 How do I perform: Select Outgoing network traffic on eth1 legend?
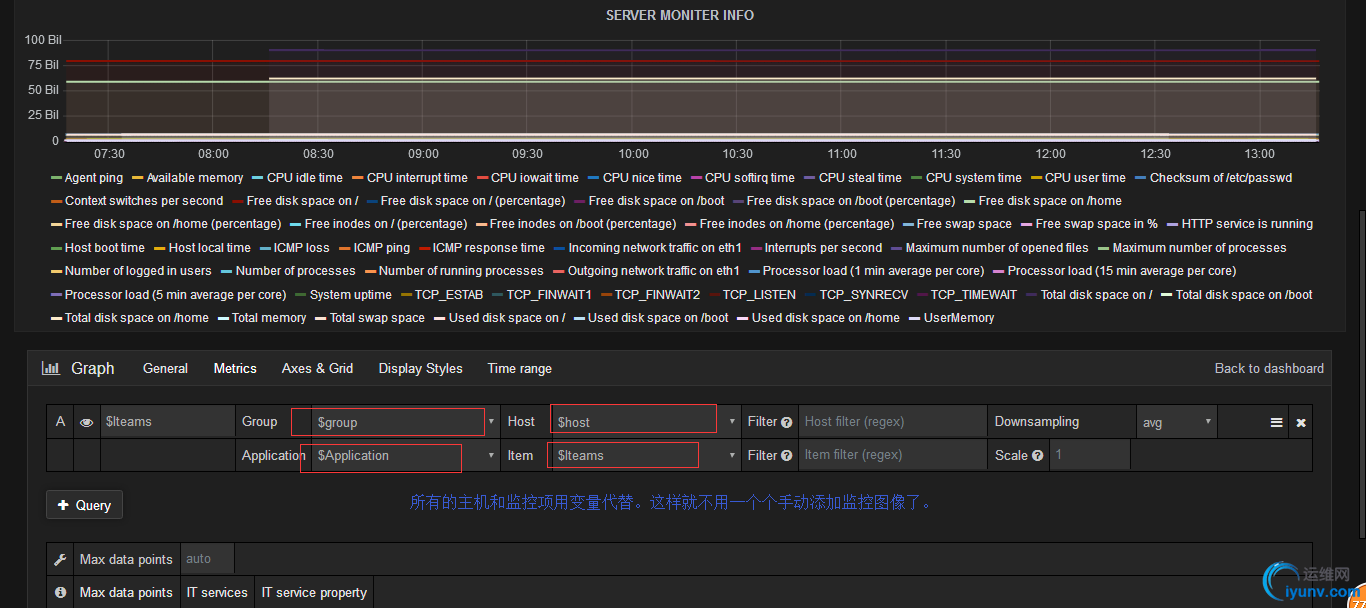coord(654,271)
